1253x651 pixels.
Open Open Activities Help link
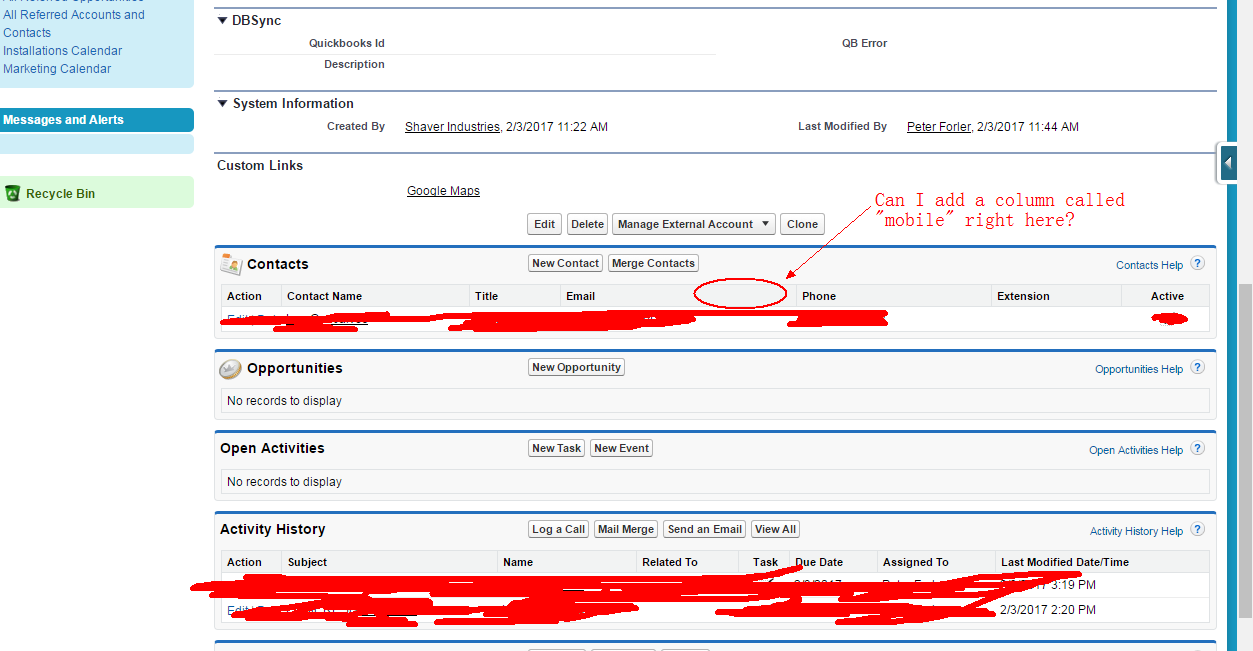click(x=1136, y=450)
